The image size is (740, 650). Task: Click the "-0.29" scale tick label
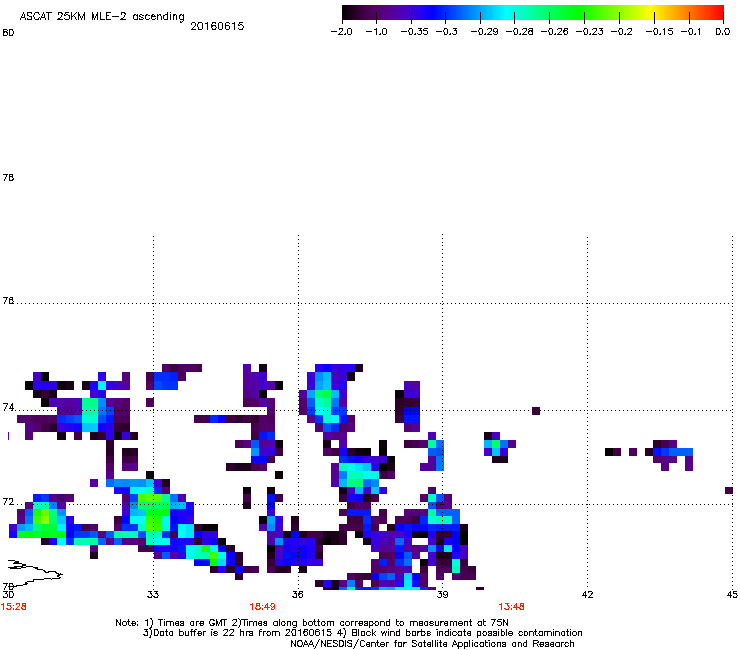[484, 32]
